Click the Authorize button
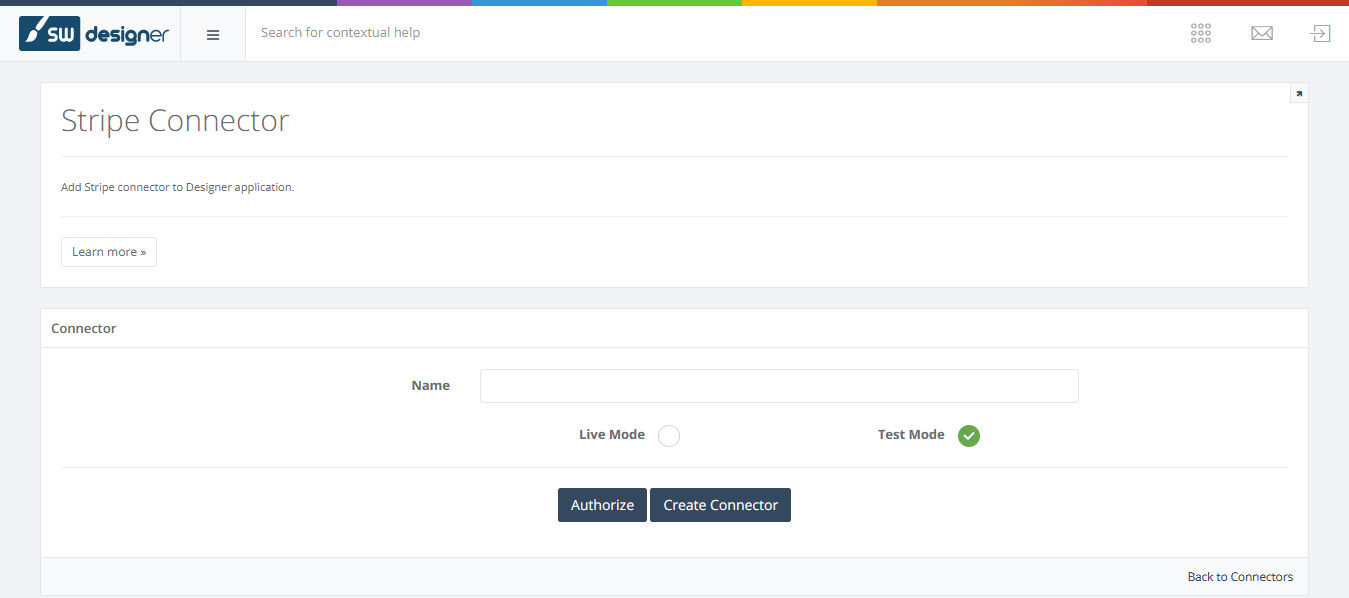The width and height of the screenshot is (1349, 598). [602, 505]
